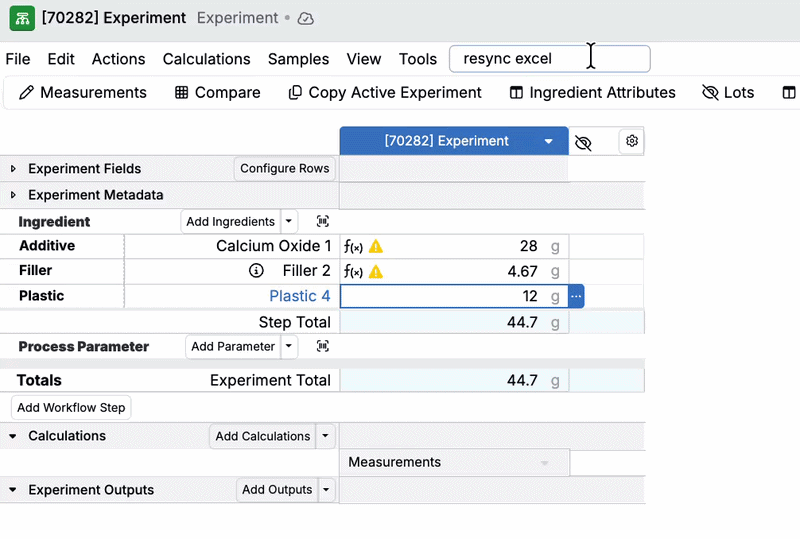Open the experiment column settings gear
This screenshot has height=539, width=800.
click(632, 142)
